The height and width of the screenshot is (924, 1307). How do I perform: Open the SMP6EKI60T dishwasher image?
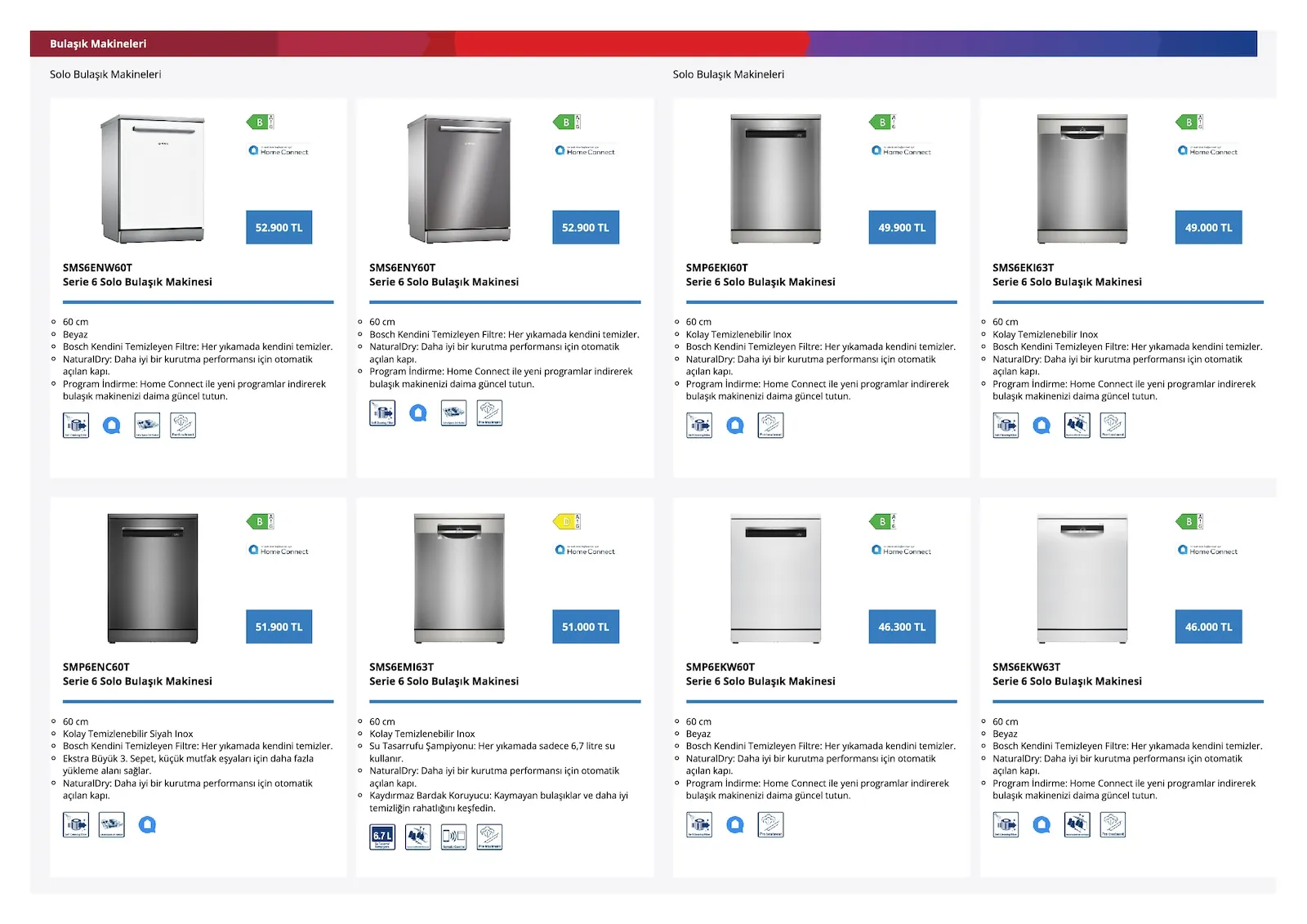tap(776, 179)
